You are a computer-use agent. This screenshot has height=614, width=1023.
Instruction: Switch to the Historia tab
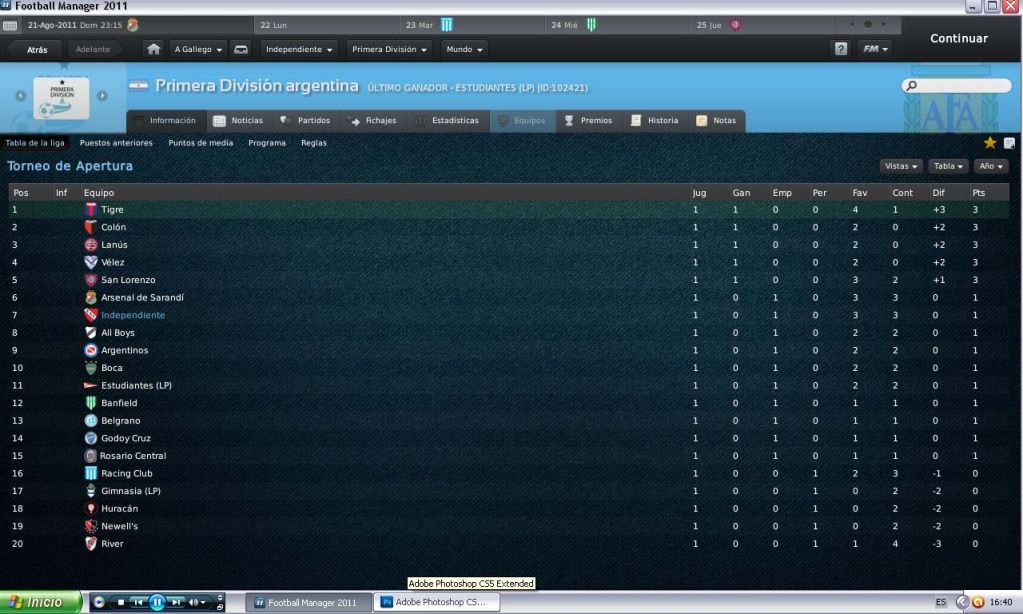click(655, 121)
